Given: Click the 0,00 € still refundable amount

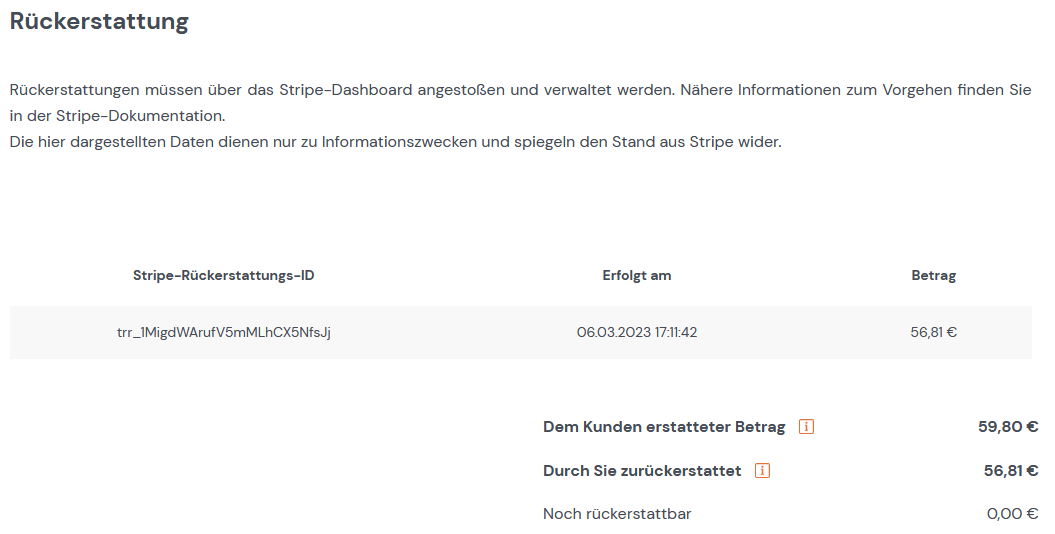Looking at the screenshot, I should 1013,514.
